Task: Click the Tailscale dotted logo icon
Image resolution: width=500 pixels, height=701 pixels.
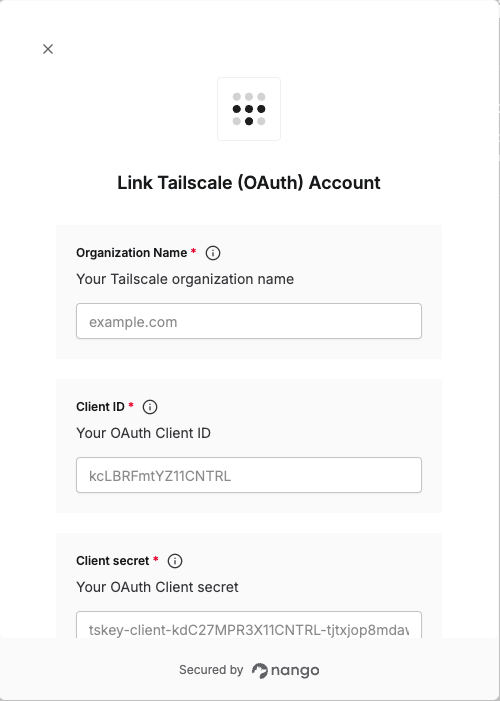Action: [249, 109]
